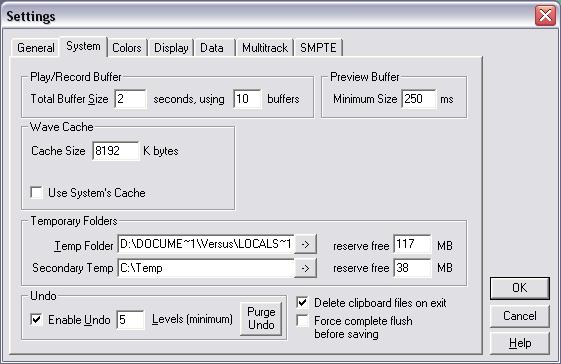Open the Multitrack tab
561x364 pixels.
(x=265, y=48)
